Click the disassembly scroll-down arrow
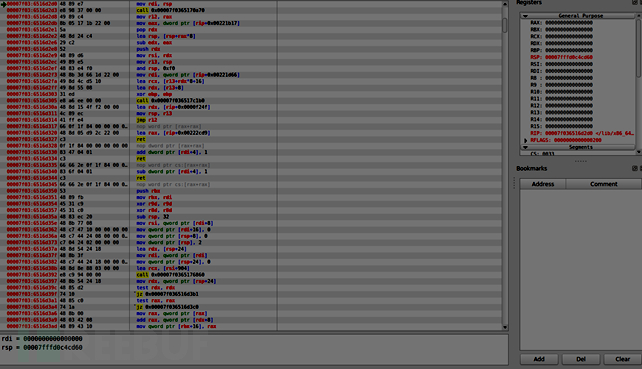 tap(505, 327)
